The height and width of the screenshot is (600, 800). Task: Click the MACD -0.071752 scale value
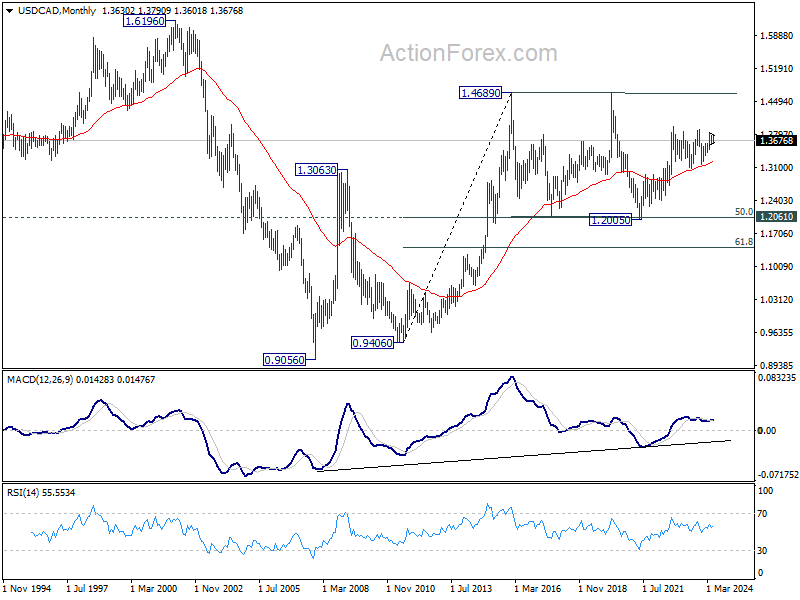click(778, 474)
